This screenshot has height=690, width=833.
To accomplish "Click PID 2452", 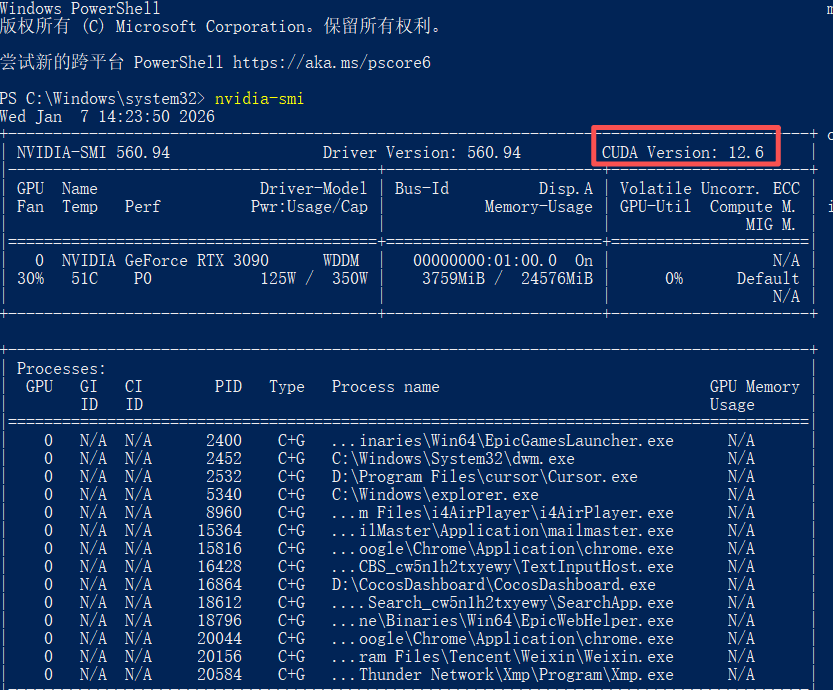I will coord(224,459).
